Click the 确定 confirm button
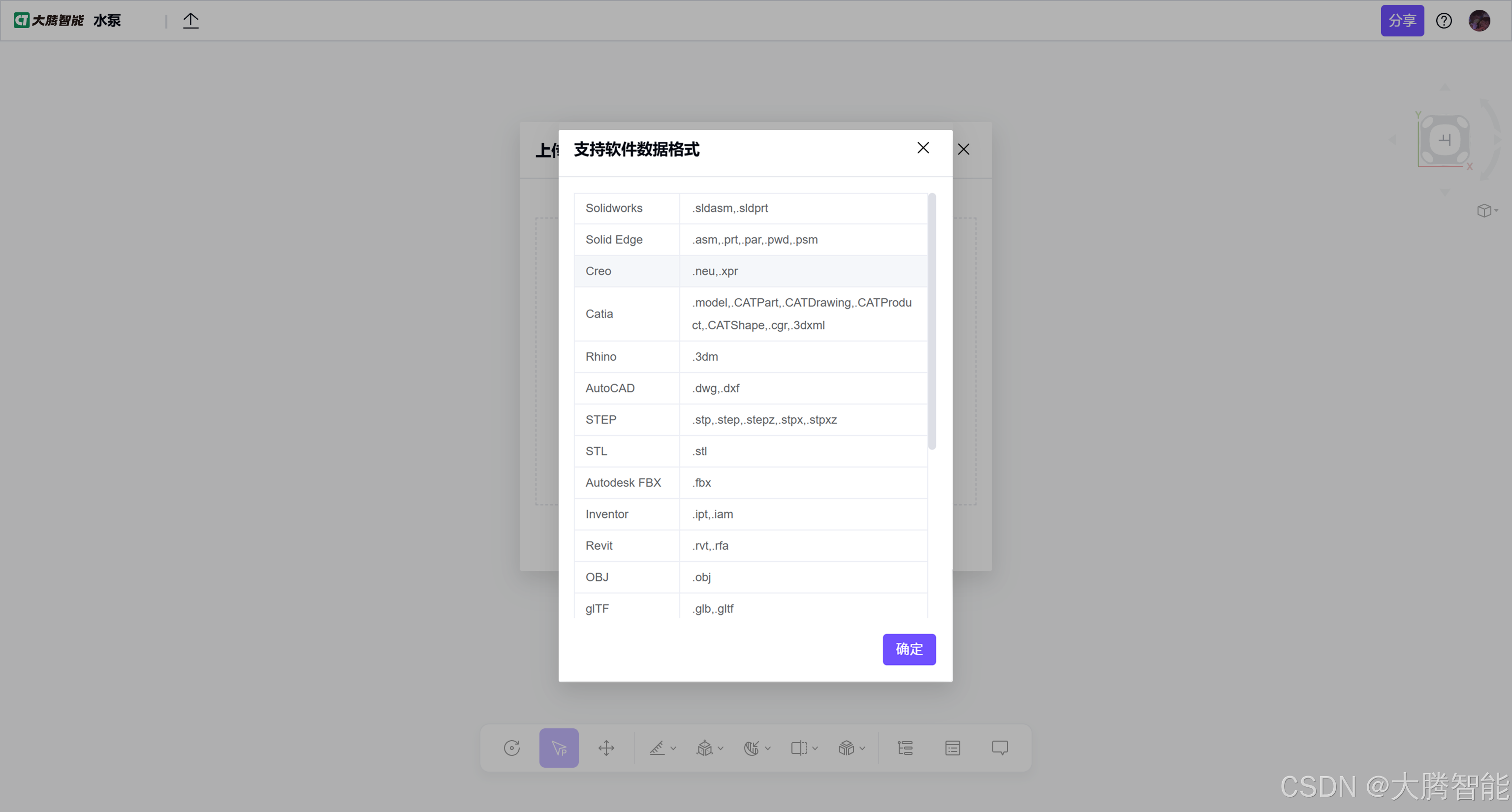Image resolution: width=1512 pixels, height=812 pixels. (909, 649)
